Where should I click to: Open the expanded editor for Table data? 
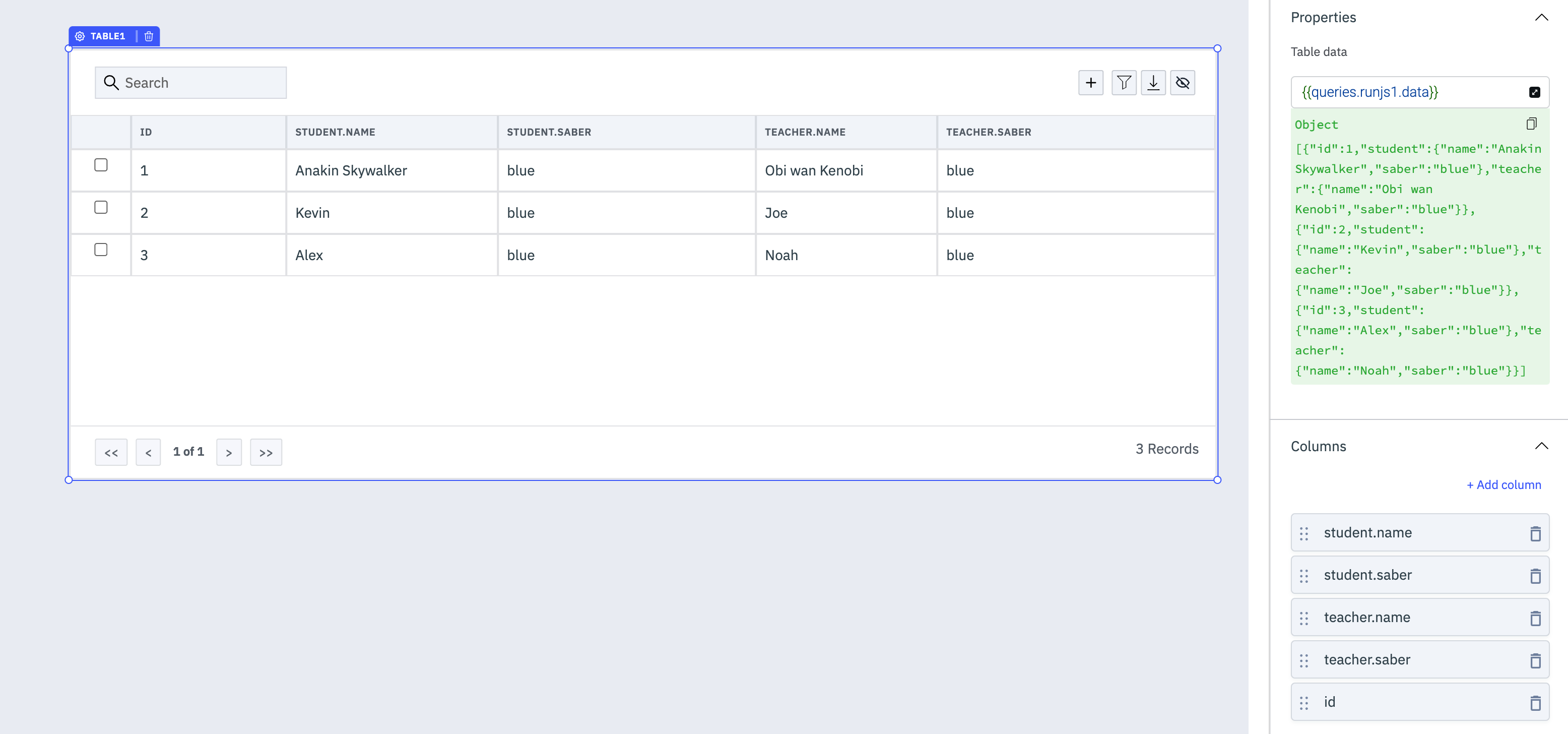[1534, 92]
